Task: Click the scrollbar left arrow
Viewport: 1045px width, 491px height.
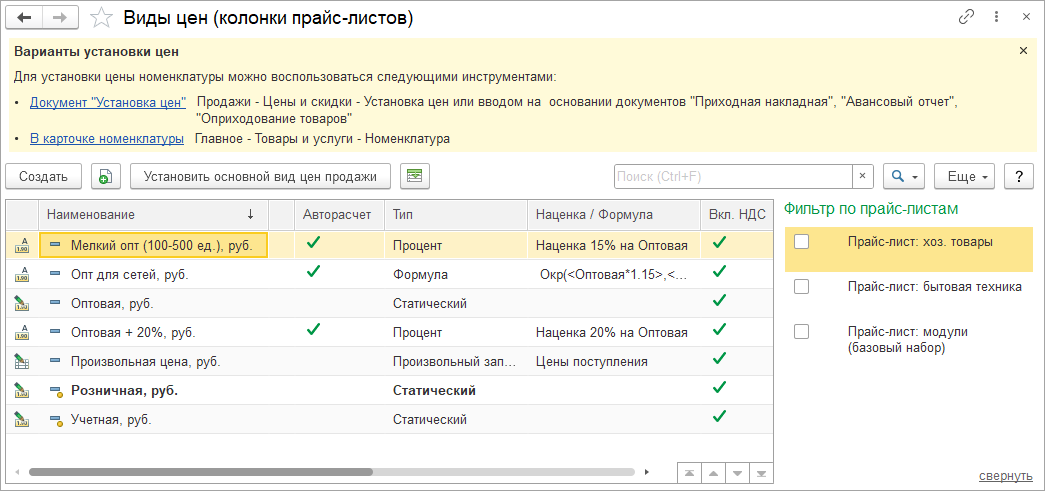Action: [15, 472]
